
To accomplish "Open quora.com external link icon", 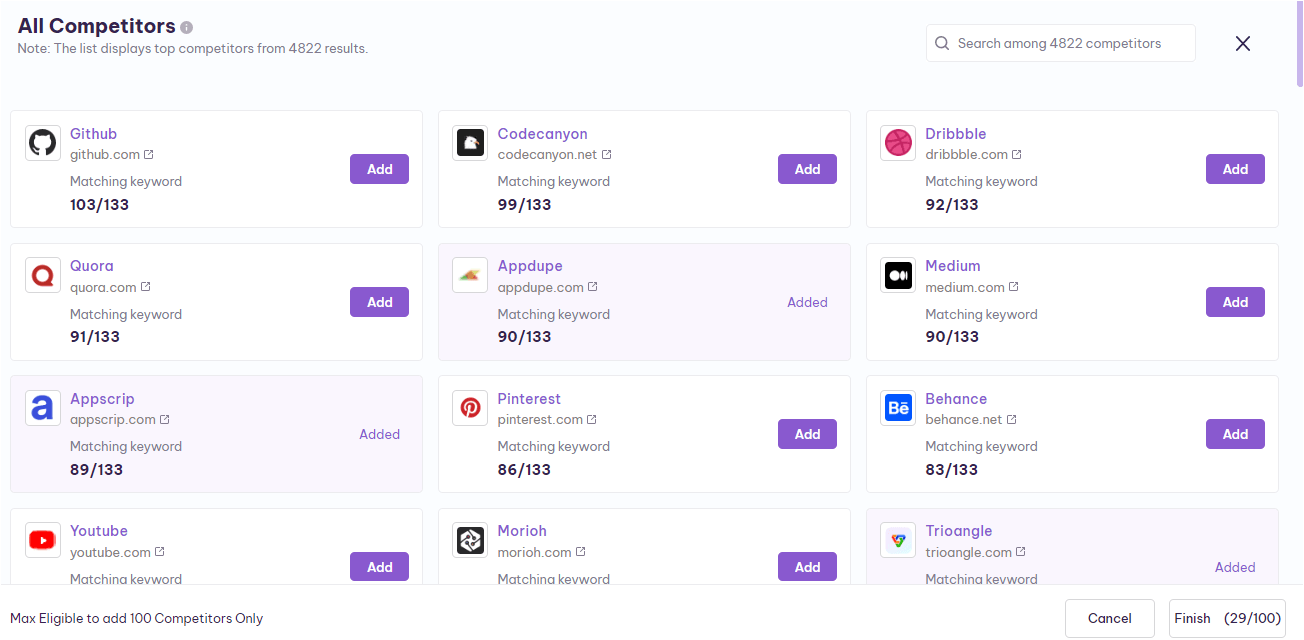I will click(146, 287).
